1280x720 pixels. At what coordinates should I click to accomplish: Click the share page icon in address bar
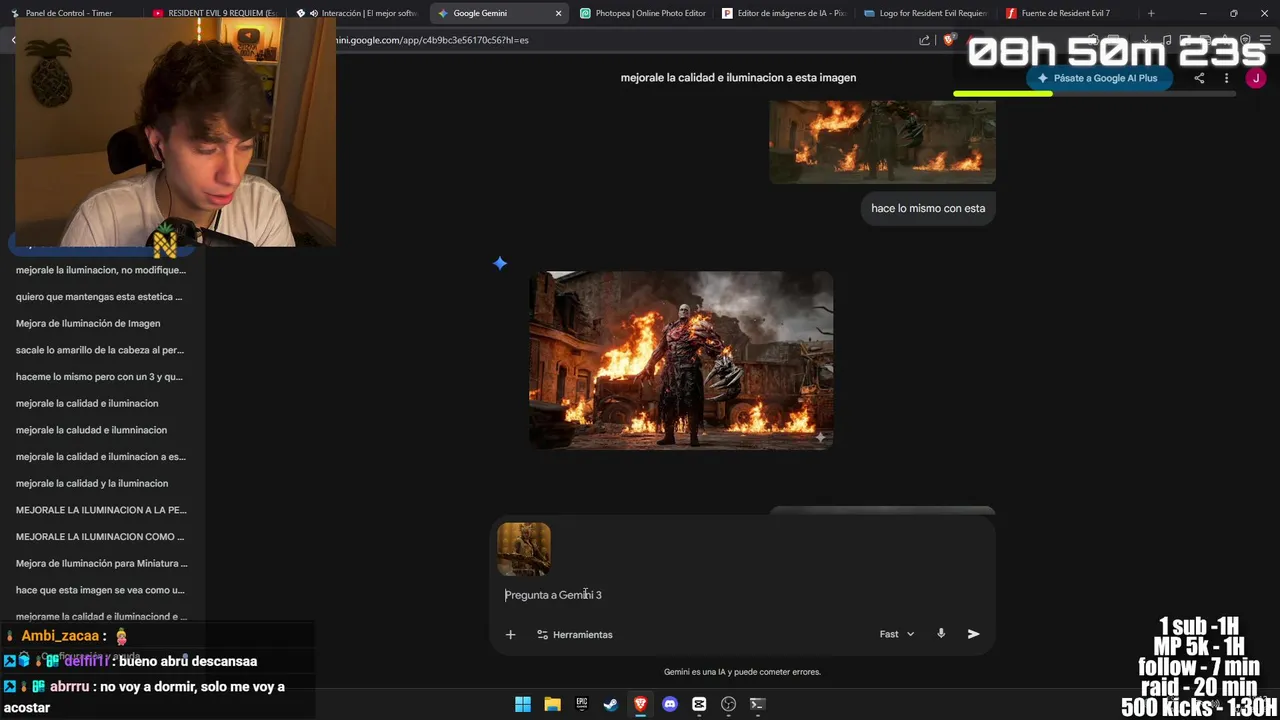pyautogui.click(x=924, y=40)
